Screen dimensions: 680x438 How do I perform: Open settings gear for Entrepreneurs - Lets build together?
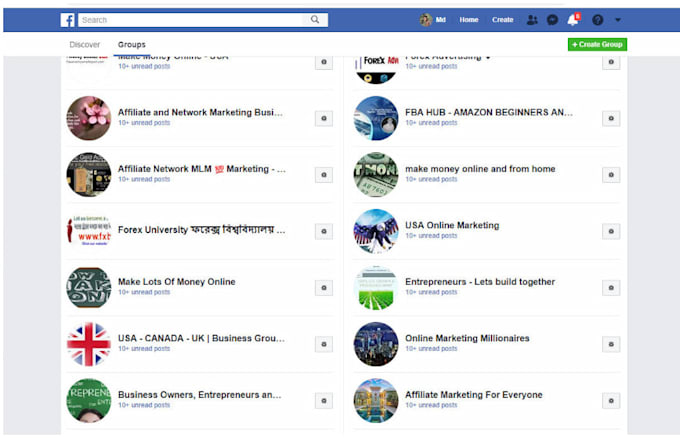coord(611,288)
